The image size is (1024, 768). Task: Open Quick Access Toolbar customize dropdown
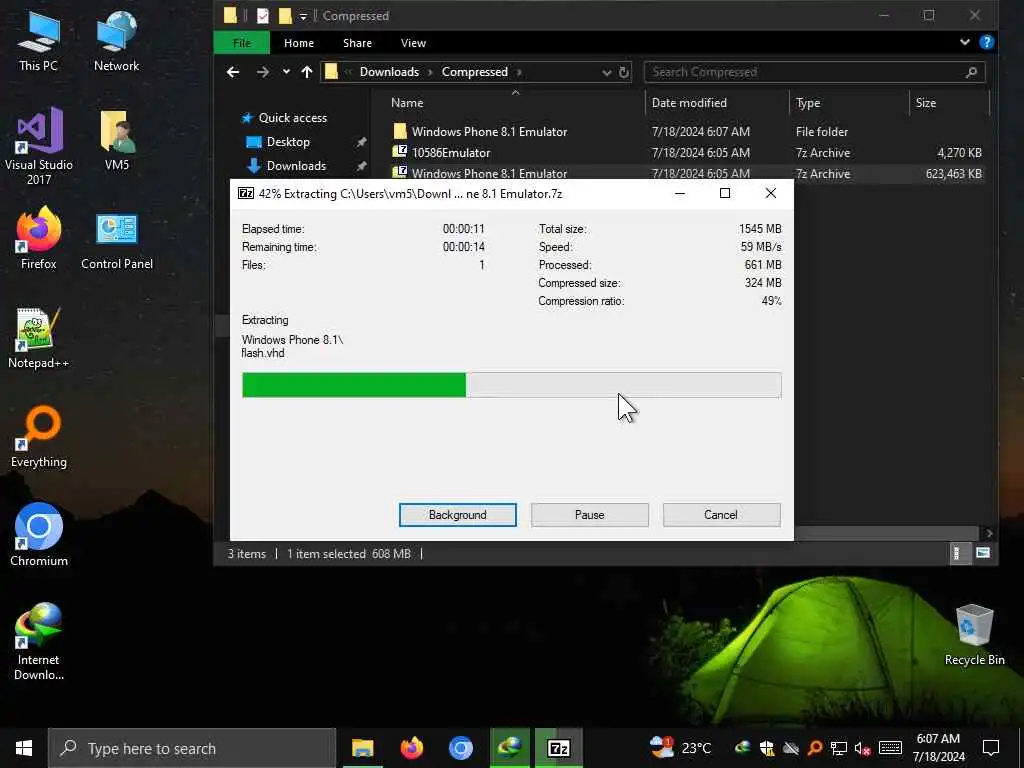click(x=303, y=16)
